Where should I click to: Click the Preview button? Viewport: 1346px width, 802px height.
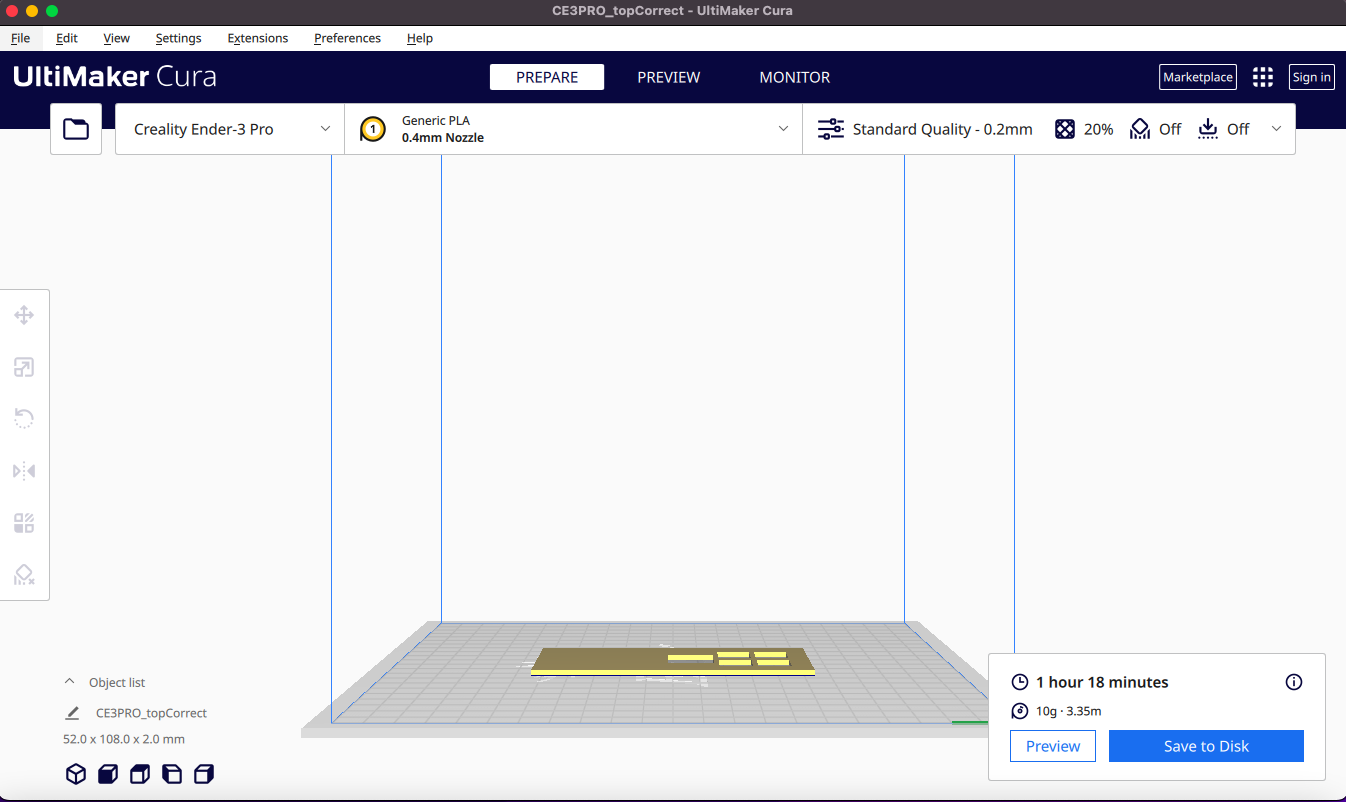(x=1053, y=746)
